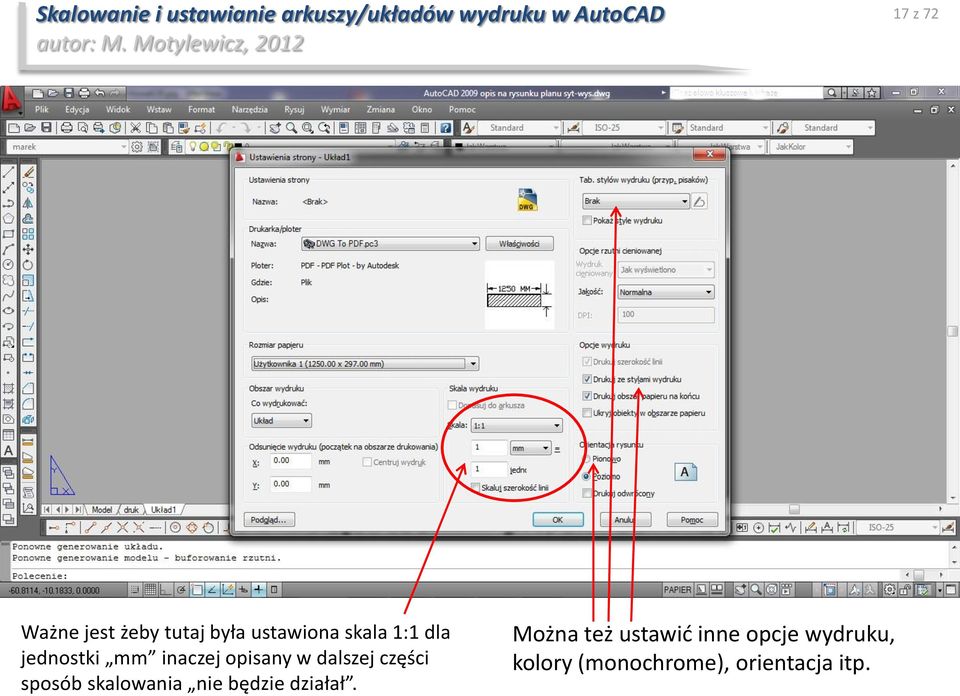Viewport: 960px width, 696px height.
Task: Toggle the 'Pokaż style wydruku' checkbox
Action: pos(587,220)
